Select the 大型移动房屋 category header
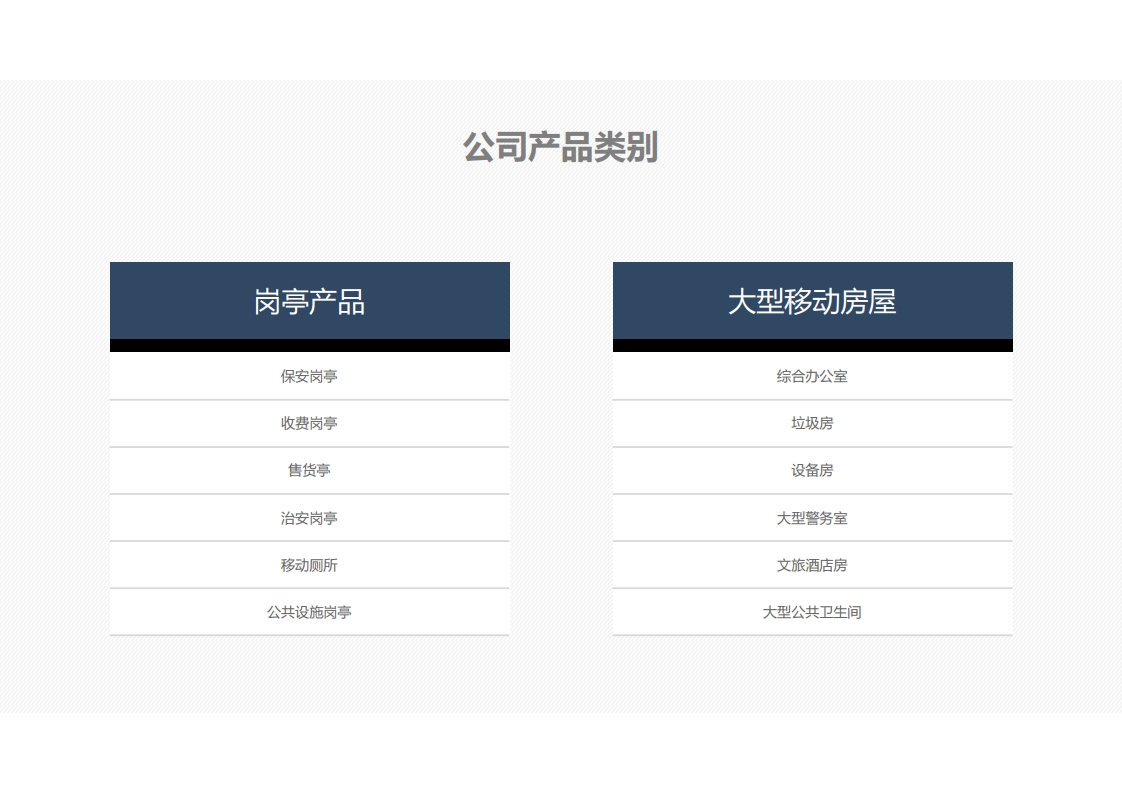The width and height of the screenshot is (1122, 793). coord(812,301)
